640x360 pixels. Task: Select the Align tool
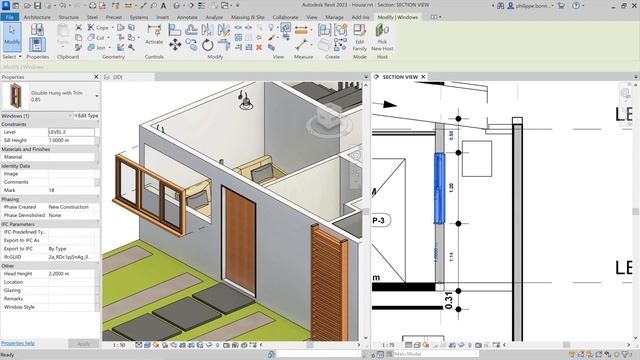[x=174, y=30]
